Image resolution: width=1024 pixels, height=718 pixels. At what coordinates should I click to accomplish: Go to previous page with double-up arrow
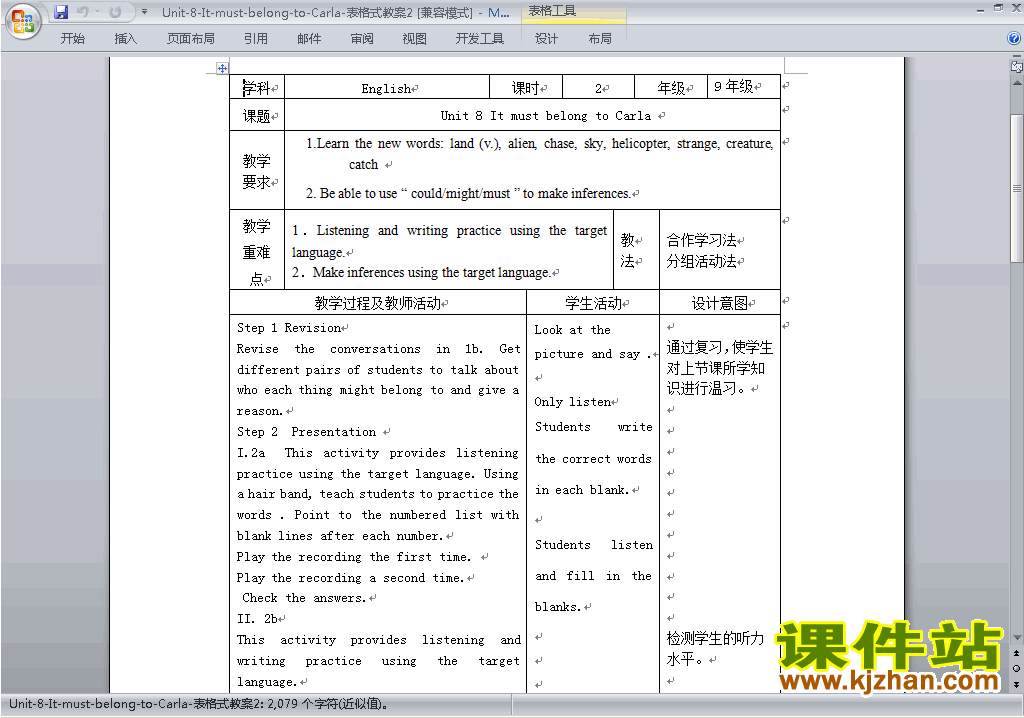pyautogui.click(x=1016, y=653)
